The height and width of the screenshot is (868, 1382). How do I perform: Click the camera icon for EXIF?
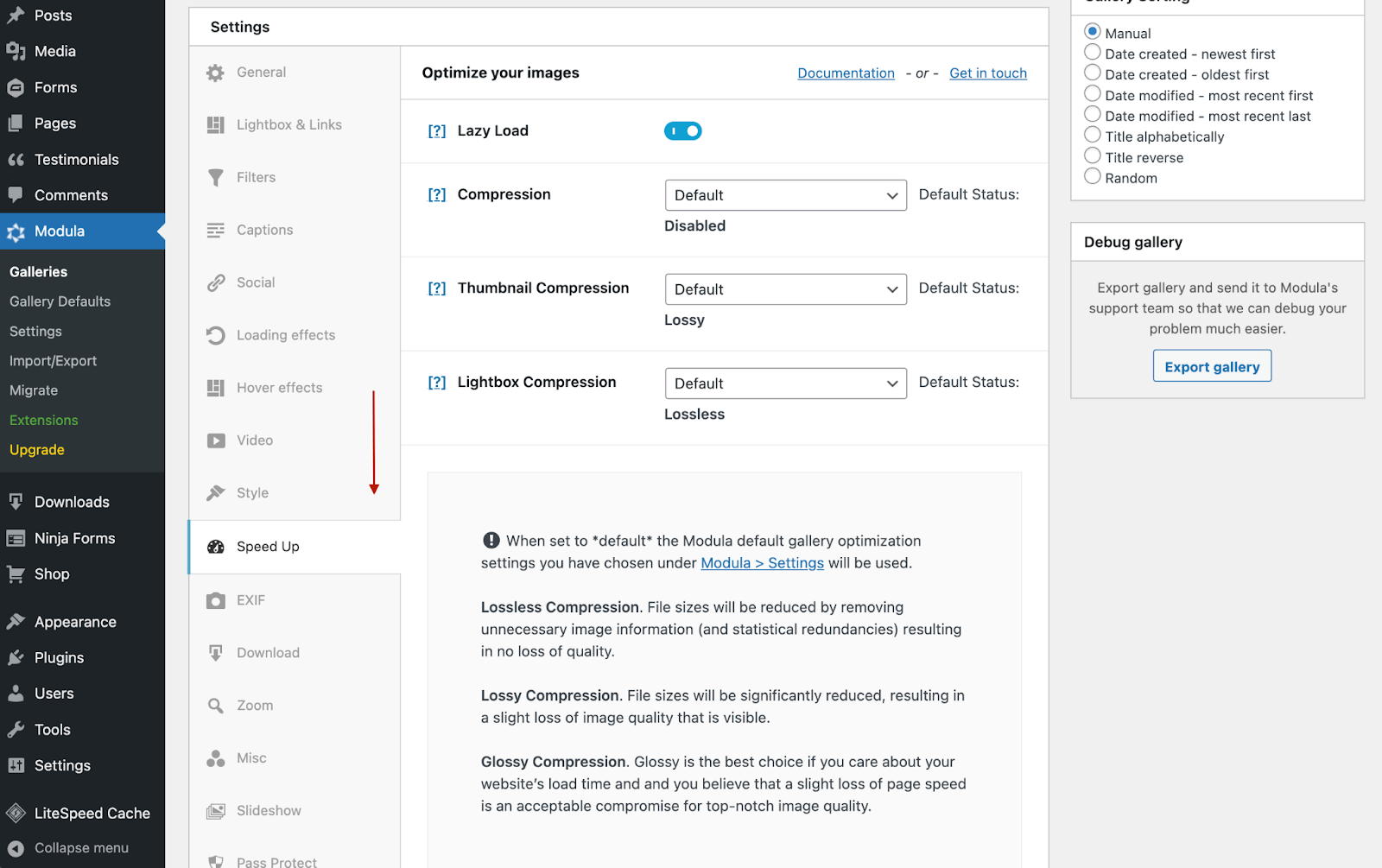[x=215, y=600]
